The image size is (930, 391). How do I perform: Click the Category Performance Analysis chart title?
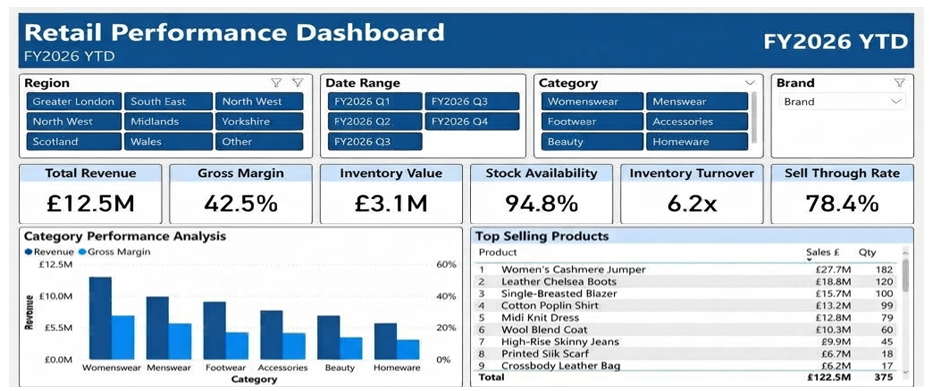pos(125,236)
